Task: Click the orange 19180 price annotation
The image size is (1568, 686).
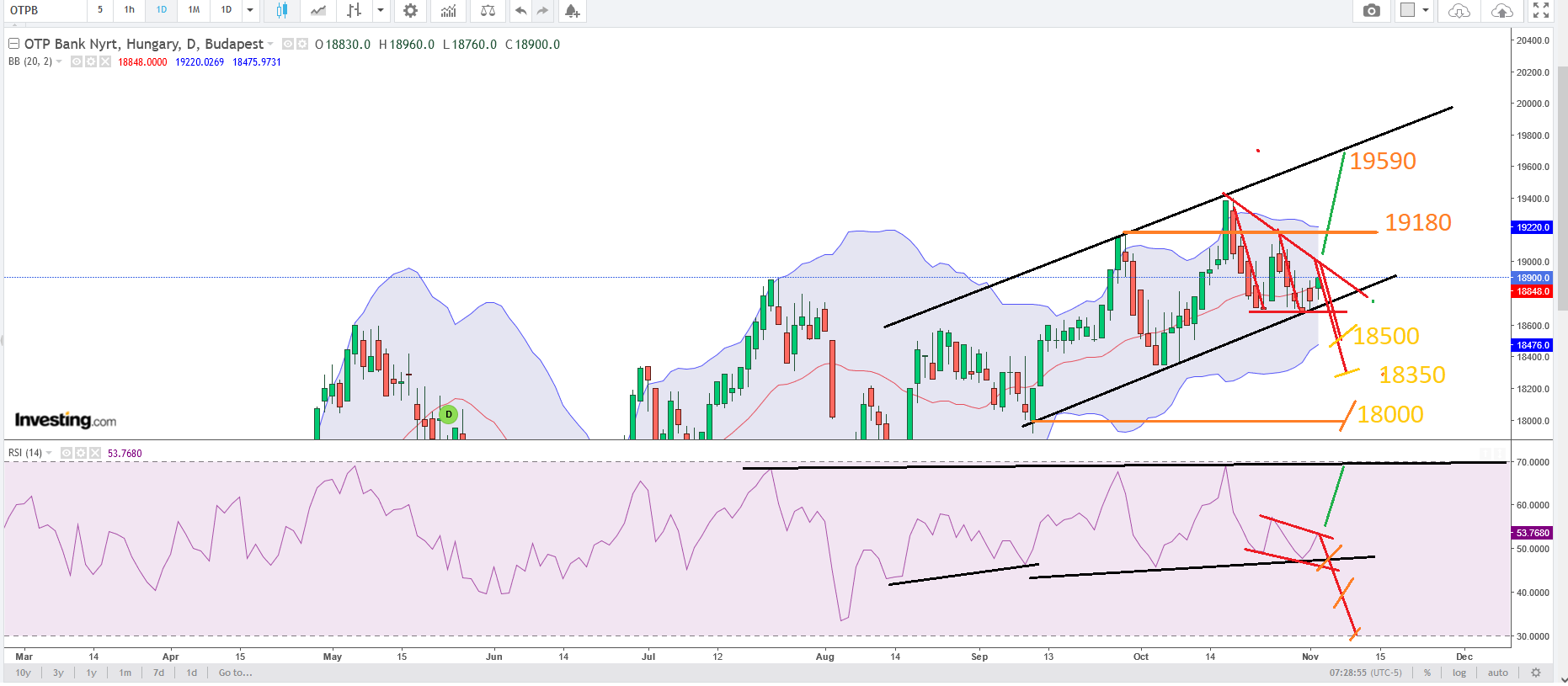Action: (1418, 222)
